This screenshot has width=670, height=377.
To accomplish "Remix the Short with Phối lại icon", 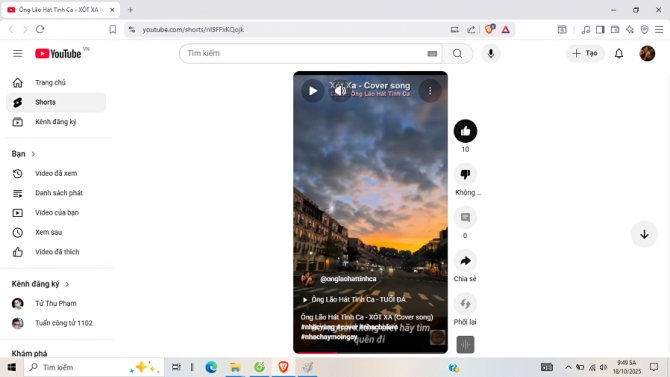I will (x=465, y=304).
